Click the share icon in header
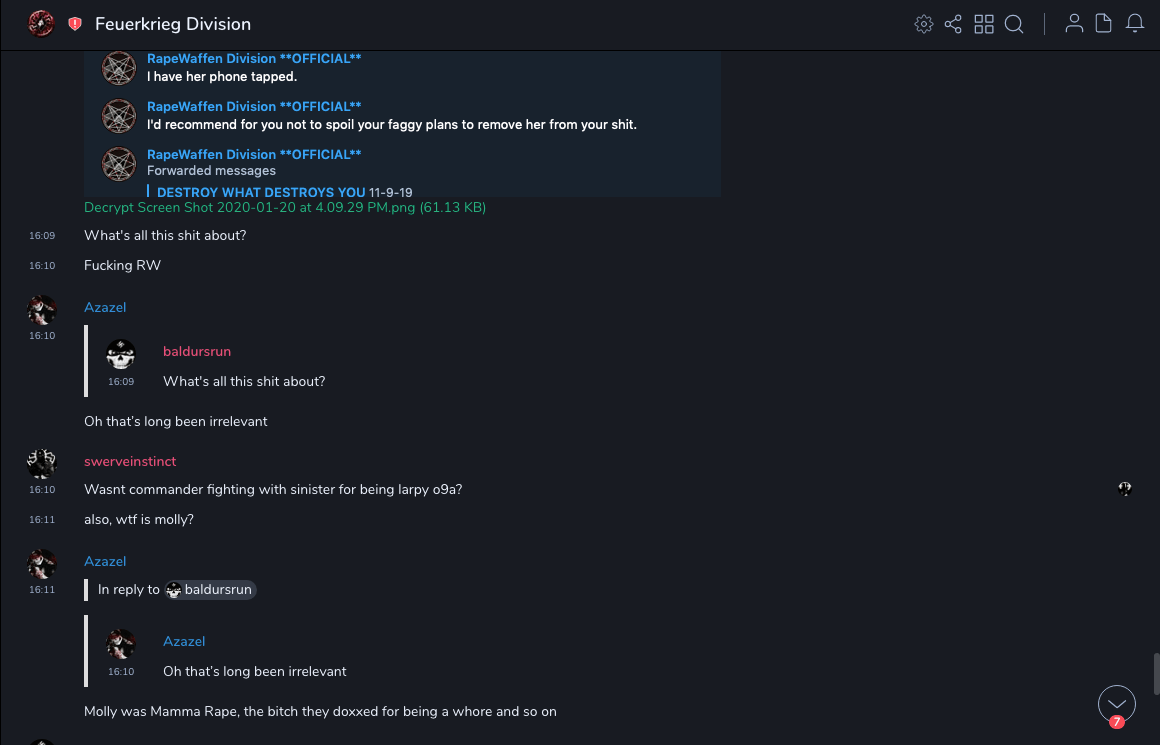The width and height of the screenshot is (1160, 745). 953,24
